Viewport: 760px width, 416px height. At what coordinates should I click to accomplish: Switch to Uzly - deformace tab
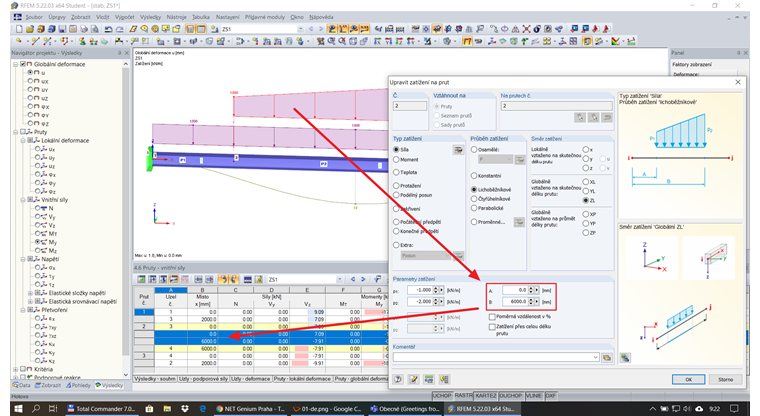click(250, 379)
